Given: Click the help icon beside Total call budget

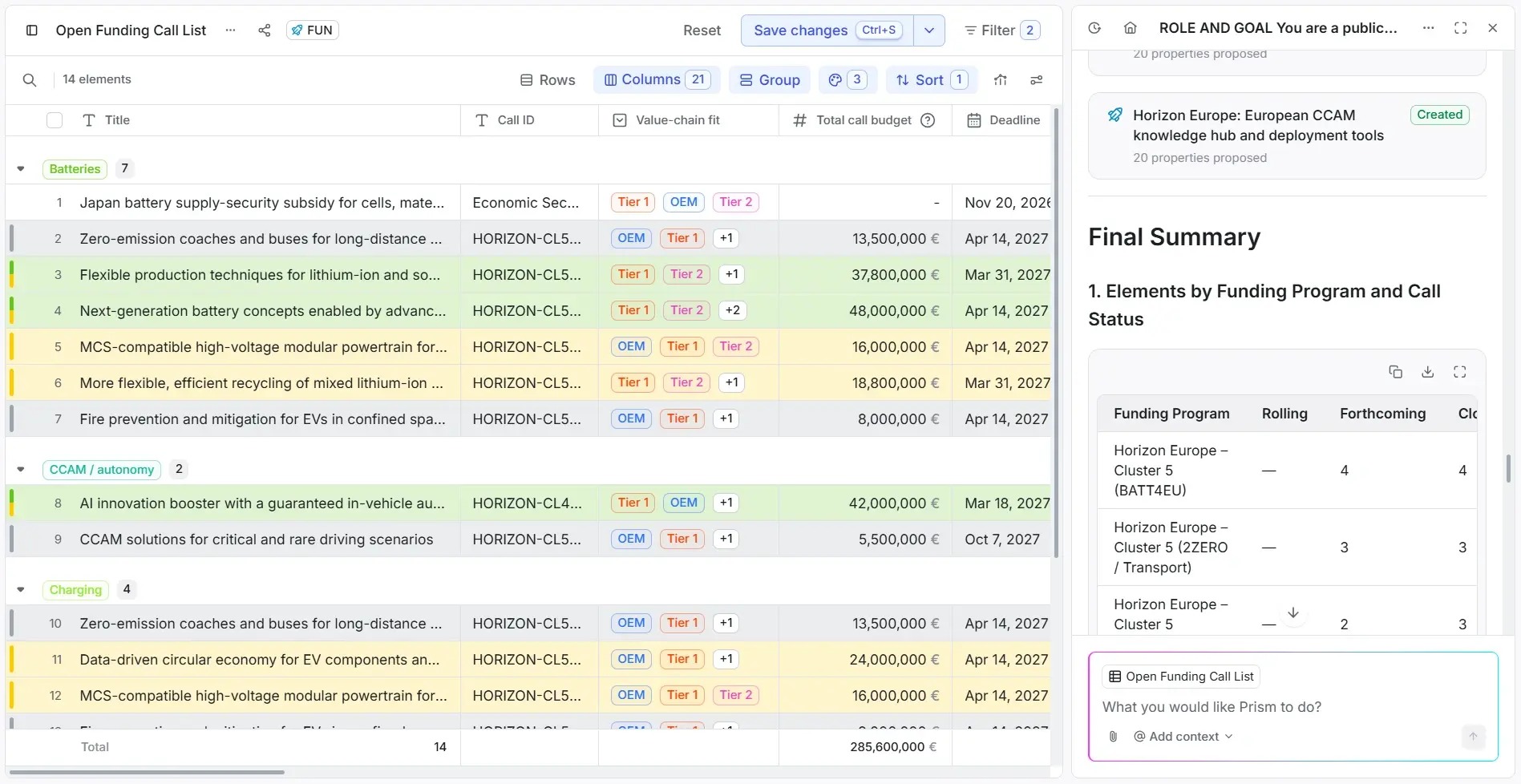Looking at the screenshot, I should pyautogui.click(x=928, y=120).
